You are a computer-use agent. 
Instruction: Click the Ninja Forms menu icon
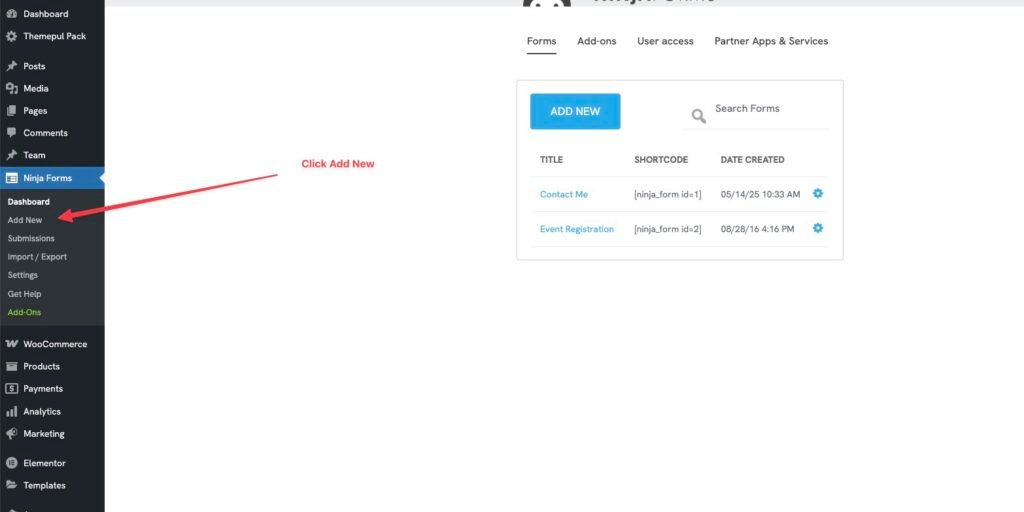(x=11, y=178)
